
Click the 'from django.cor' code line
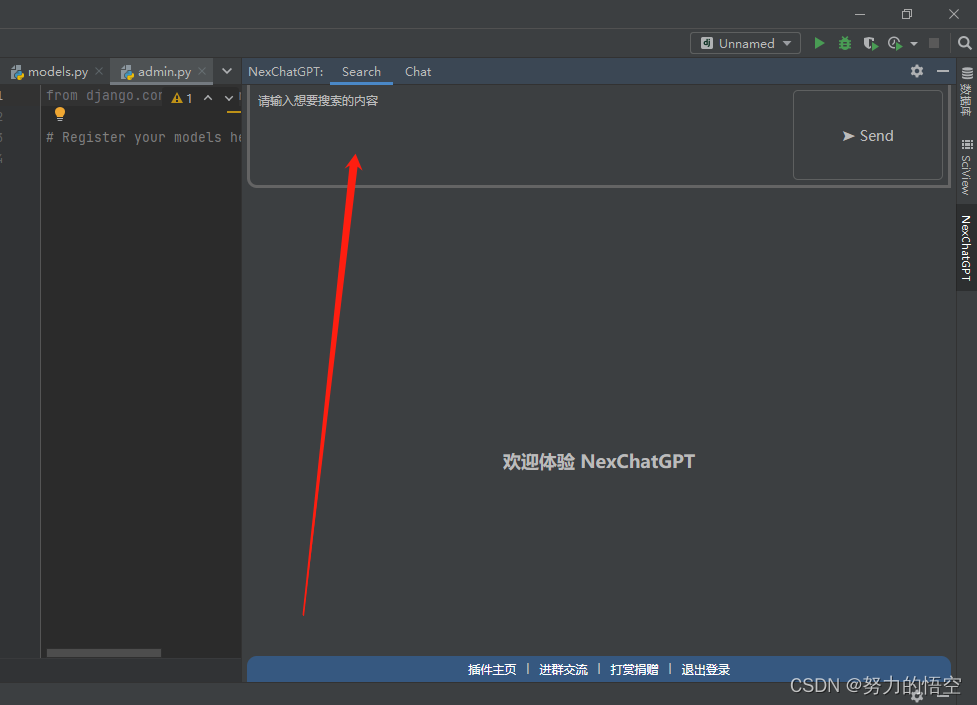pyautogui.click(x=104, y=95)
